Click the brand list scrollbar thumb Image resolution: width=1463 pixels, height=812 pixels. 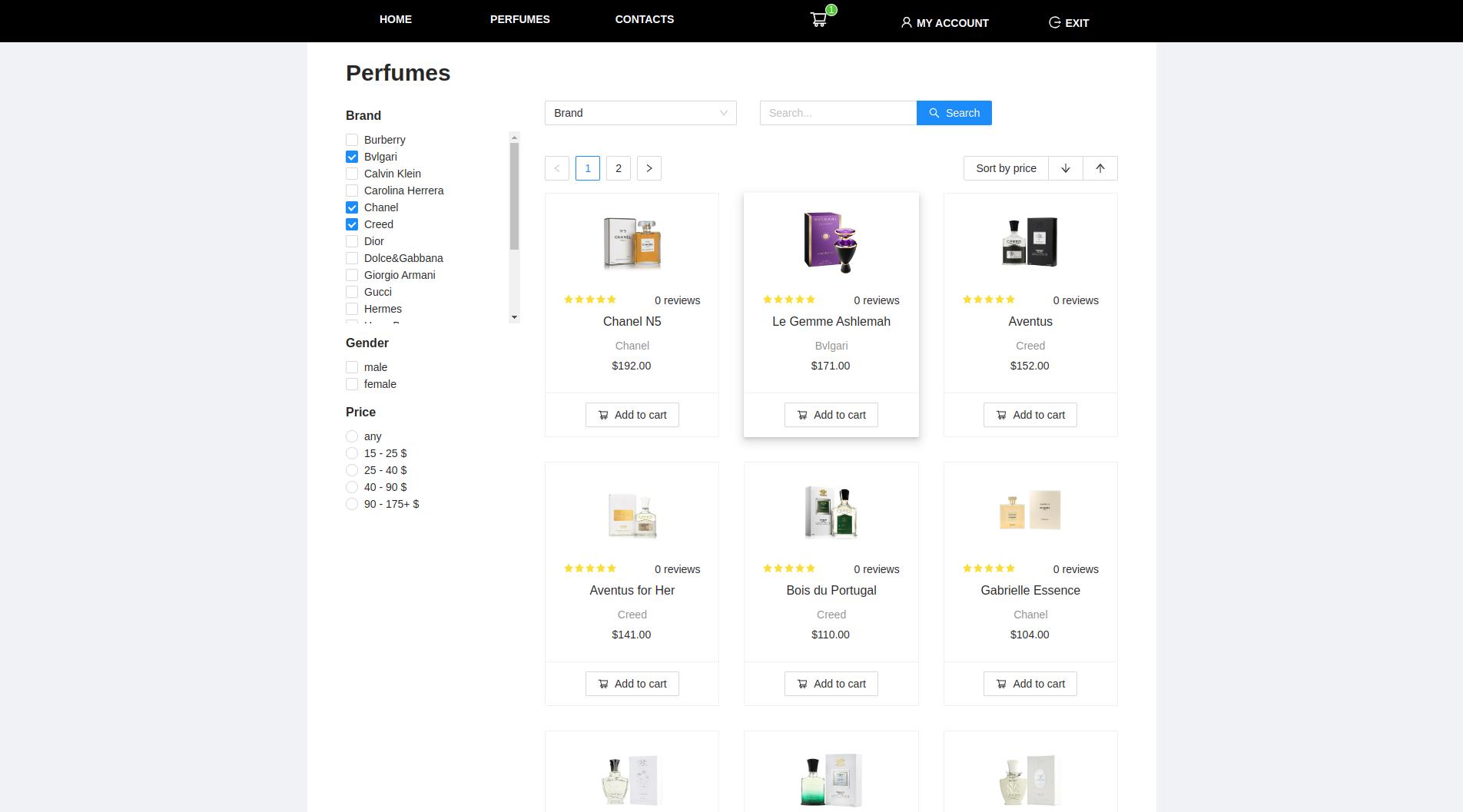514,196
